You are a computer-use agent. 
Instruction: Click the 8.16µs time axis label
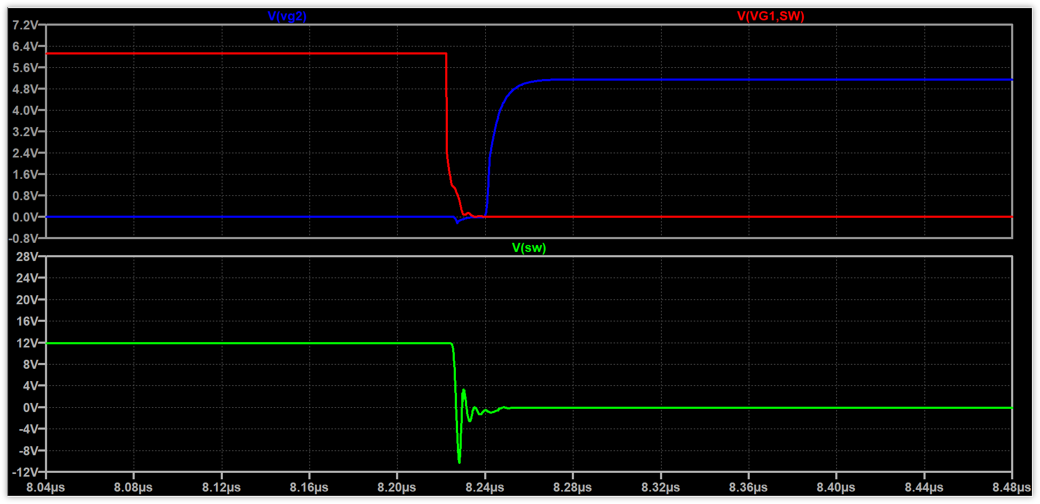click(x=309, y=487)
